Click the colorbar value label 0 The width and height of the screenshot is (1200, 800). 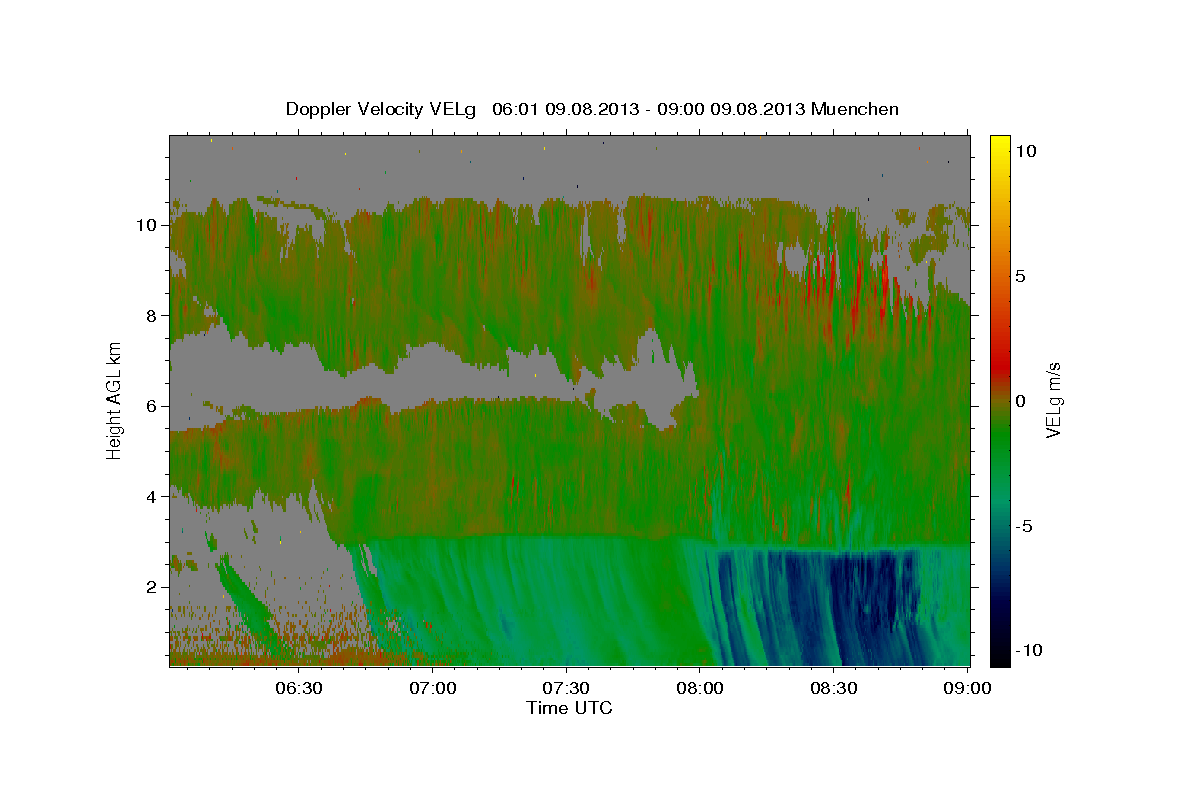[x=1022, y=401]
